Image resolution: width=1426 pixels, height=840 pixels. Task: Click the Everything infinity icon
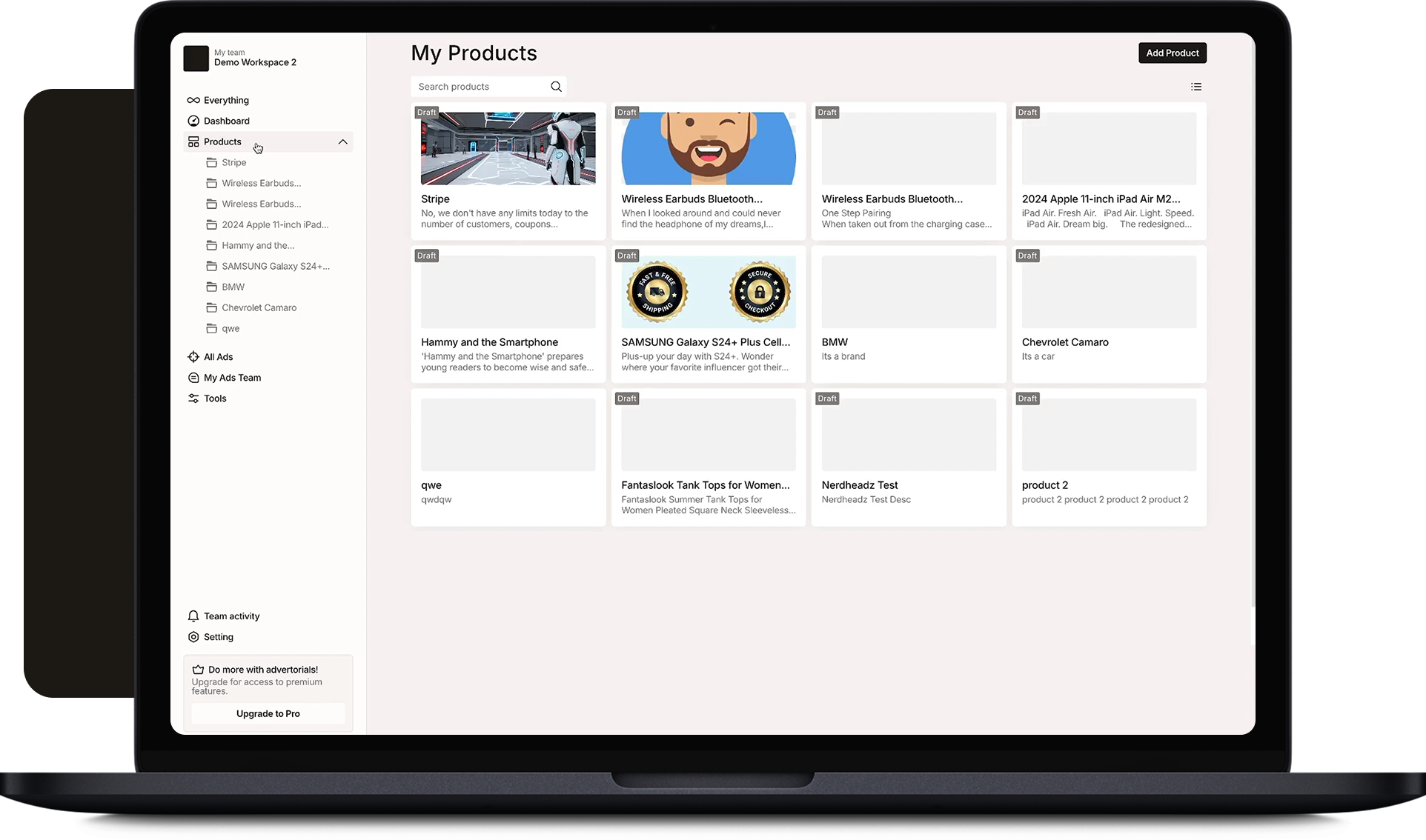coord(193,100)
